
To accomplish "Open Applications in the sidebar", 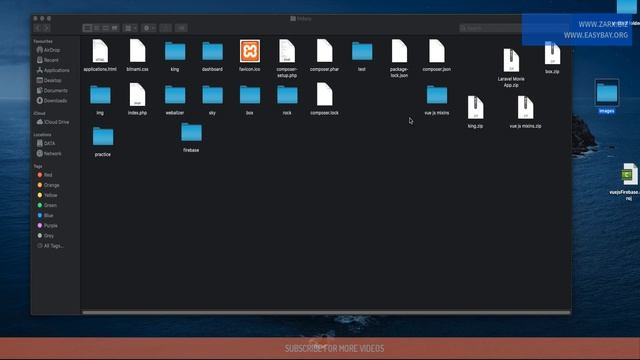I will 53,70.
